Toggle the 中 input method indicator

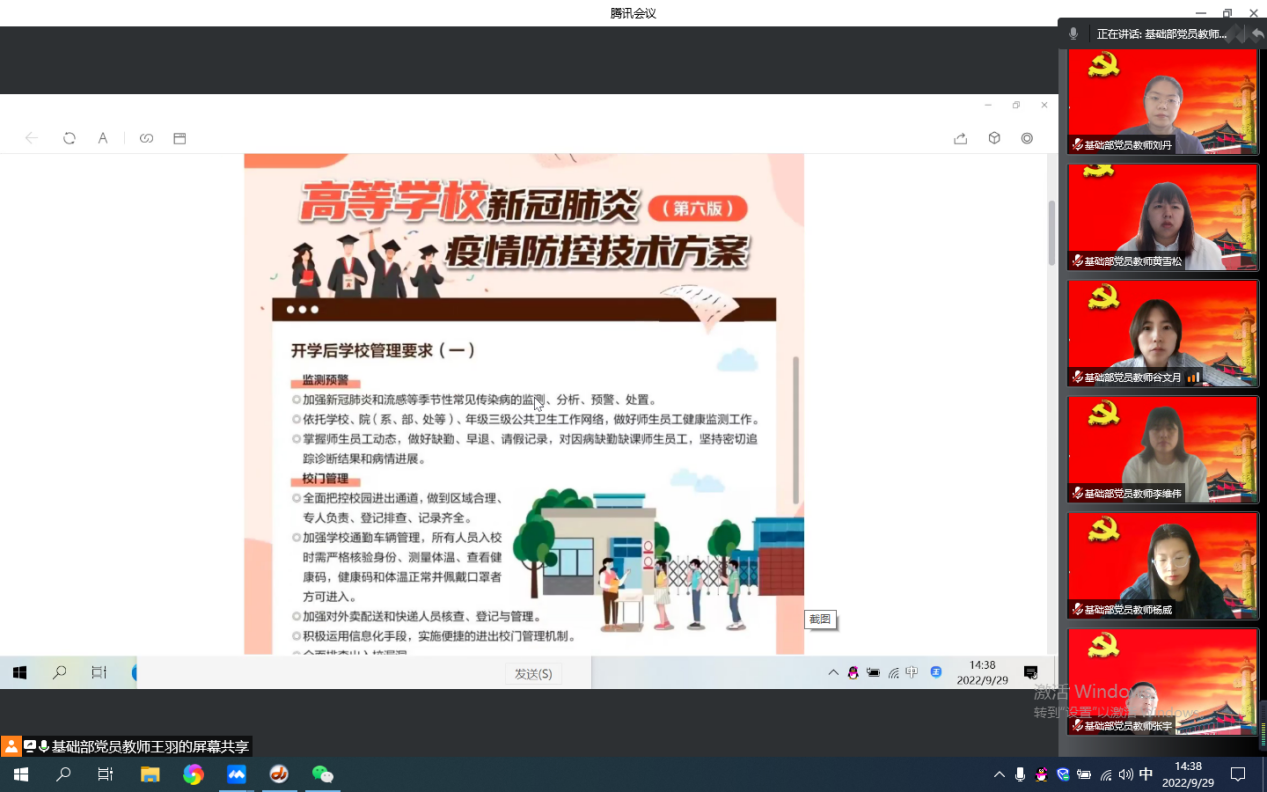click(x=1146, y=775)
